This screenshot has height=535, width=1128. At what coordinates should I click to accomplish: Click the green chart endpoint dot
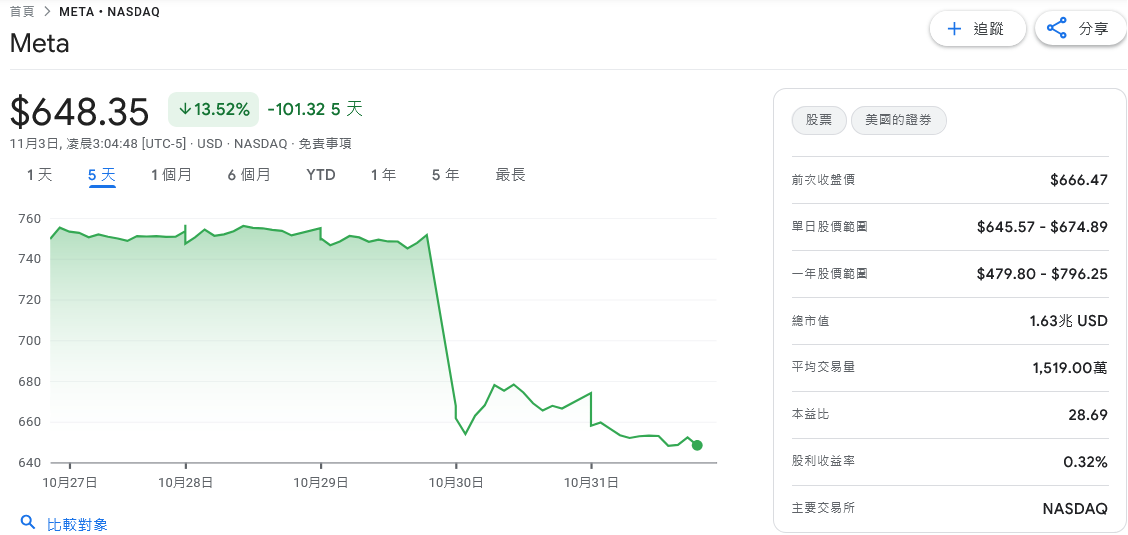point(697,445)
